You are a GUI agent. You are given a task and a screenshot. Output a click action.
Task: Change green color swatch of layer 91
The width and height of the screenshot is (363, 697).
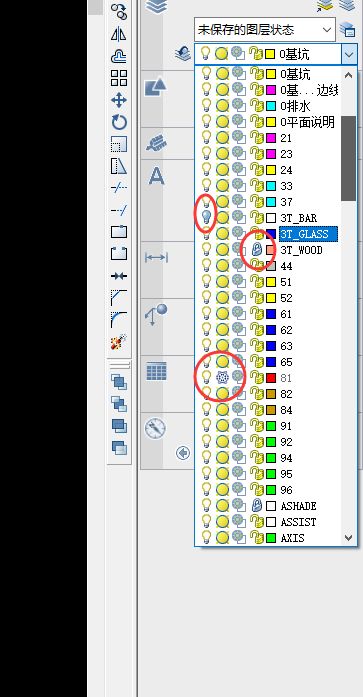[271, 426]
